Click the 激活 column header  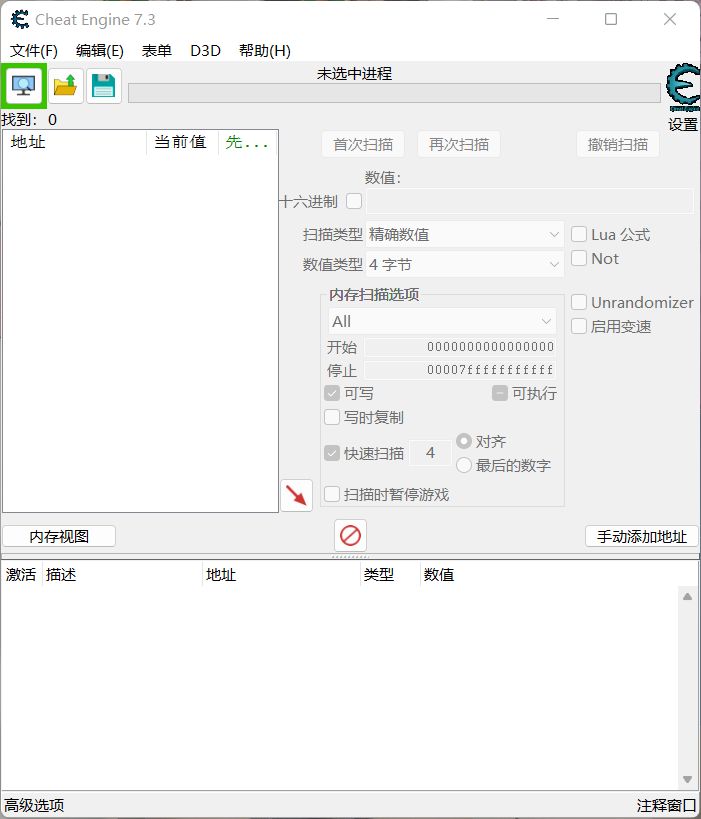click(21, 575)
